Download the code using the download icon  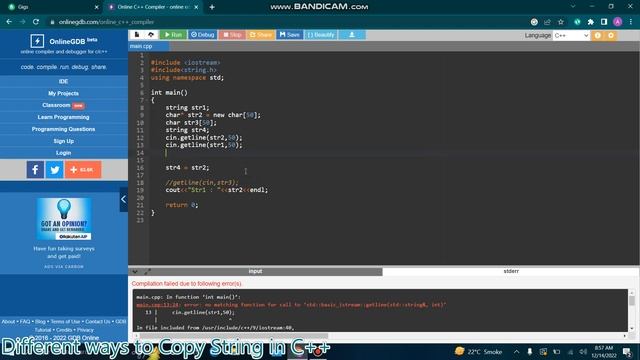pos(351,35)
